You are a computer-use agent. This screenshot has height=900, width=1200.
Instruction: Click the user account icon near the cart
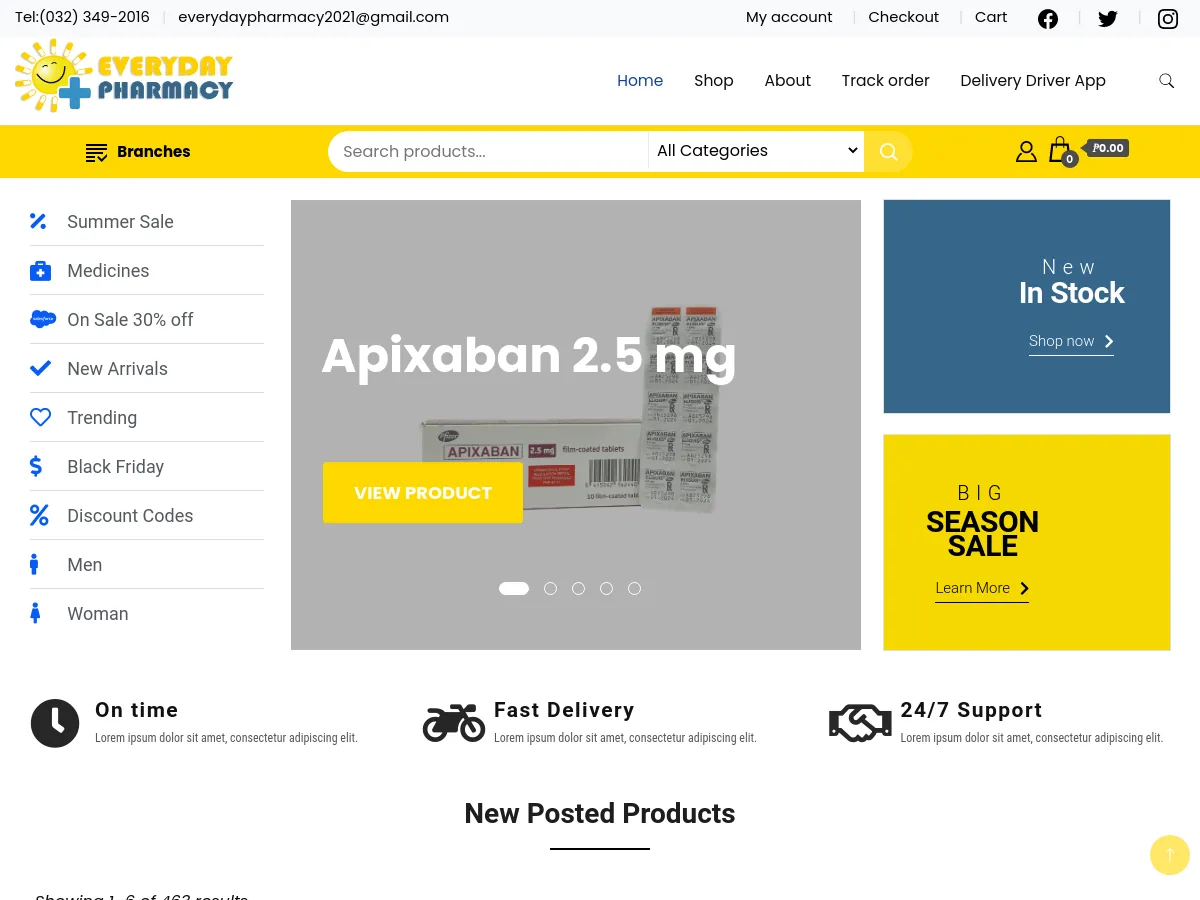1026,151
